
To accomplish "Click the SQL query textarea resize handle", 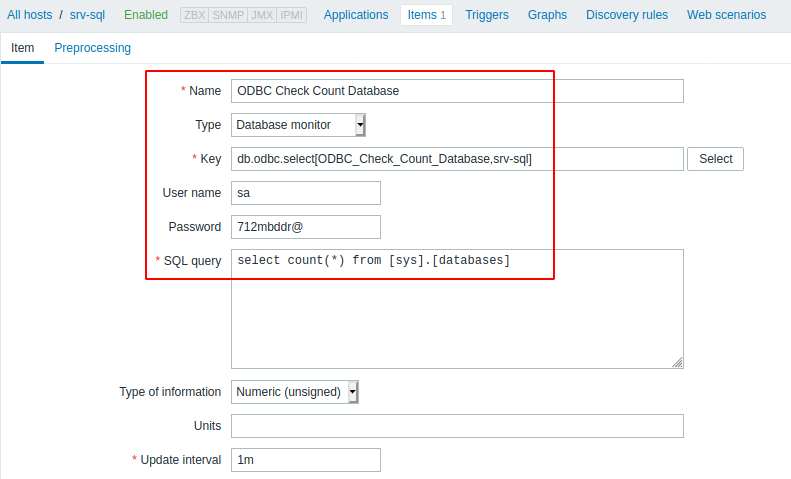I will coord(677,362).
